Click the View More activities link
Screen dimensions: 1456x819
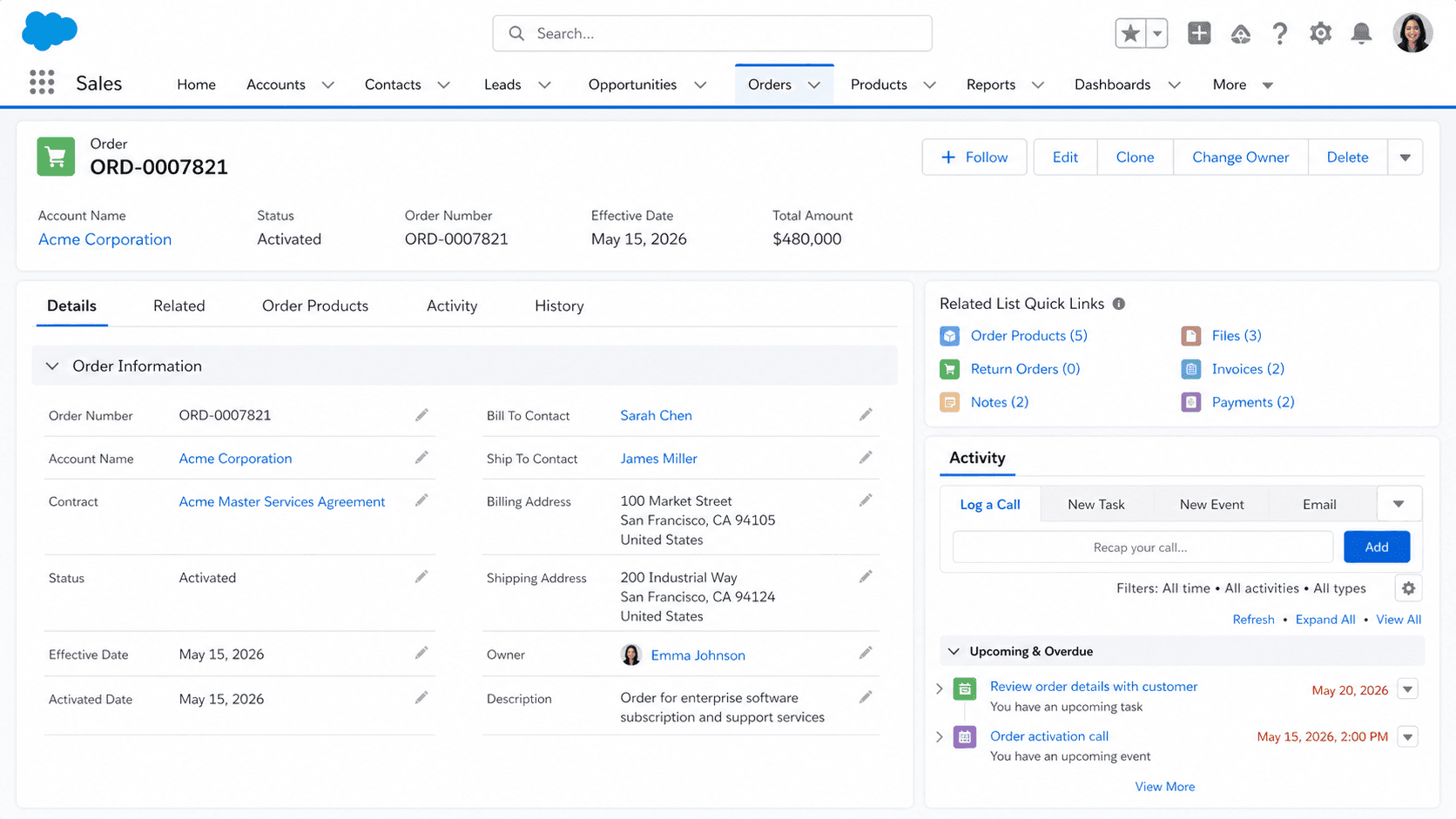tap(1164, 787)
